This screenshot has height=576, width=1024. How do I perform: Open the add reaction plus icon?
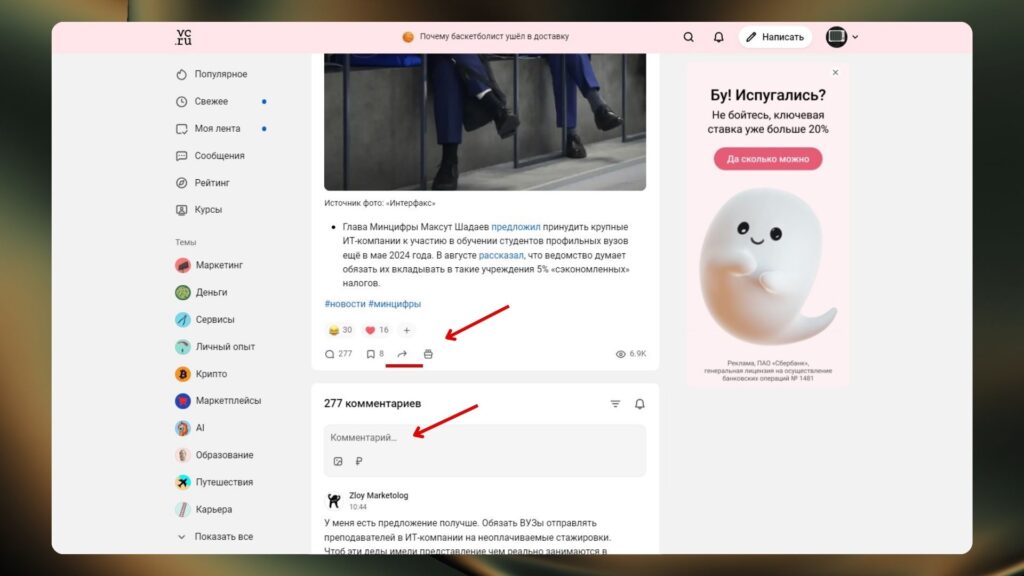click(406, 330)
